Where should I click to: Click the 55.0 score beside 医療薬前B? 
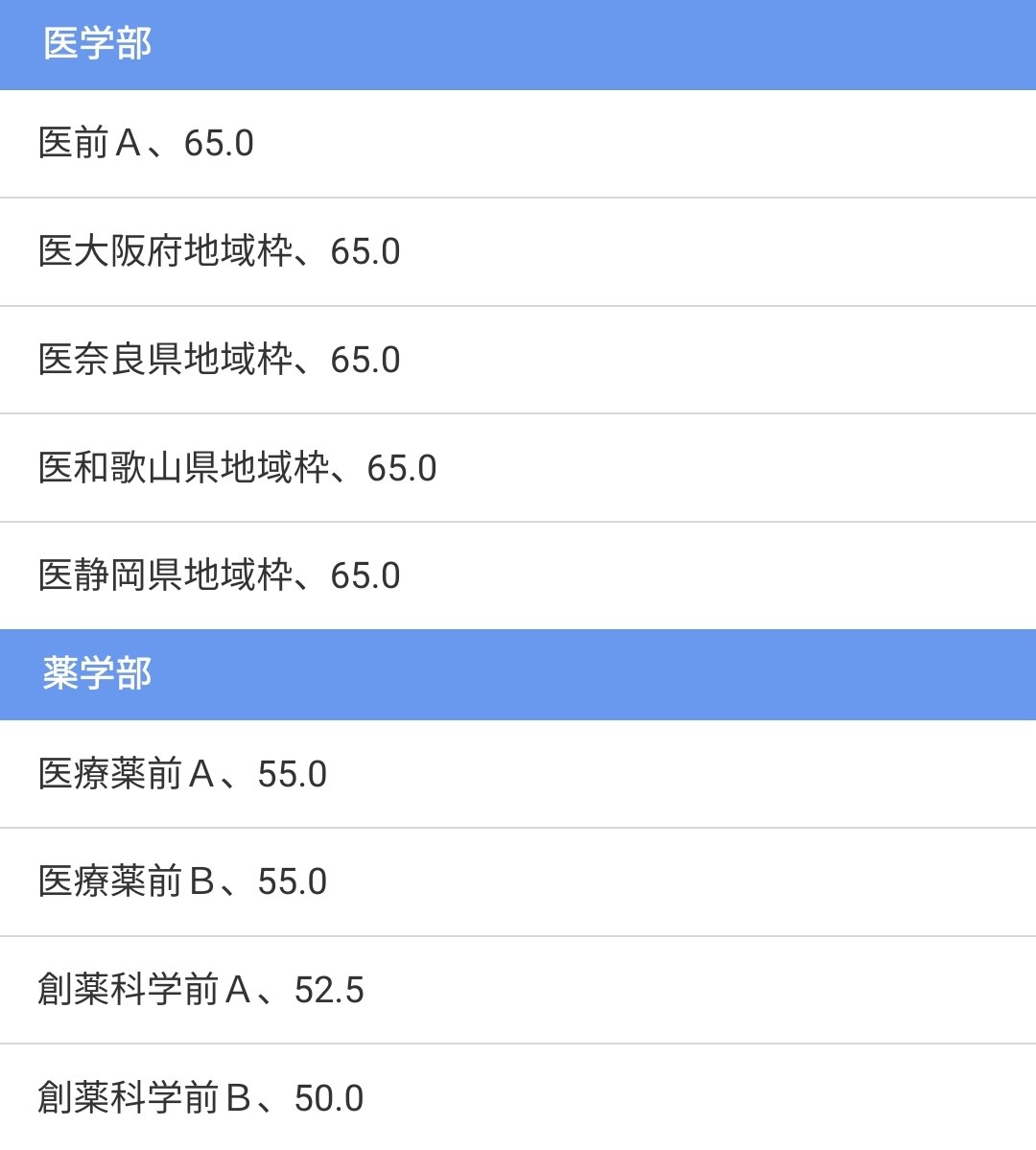(x=292, y=881)
